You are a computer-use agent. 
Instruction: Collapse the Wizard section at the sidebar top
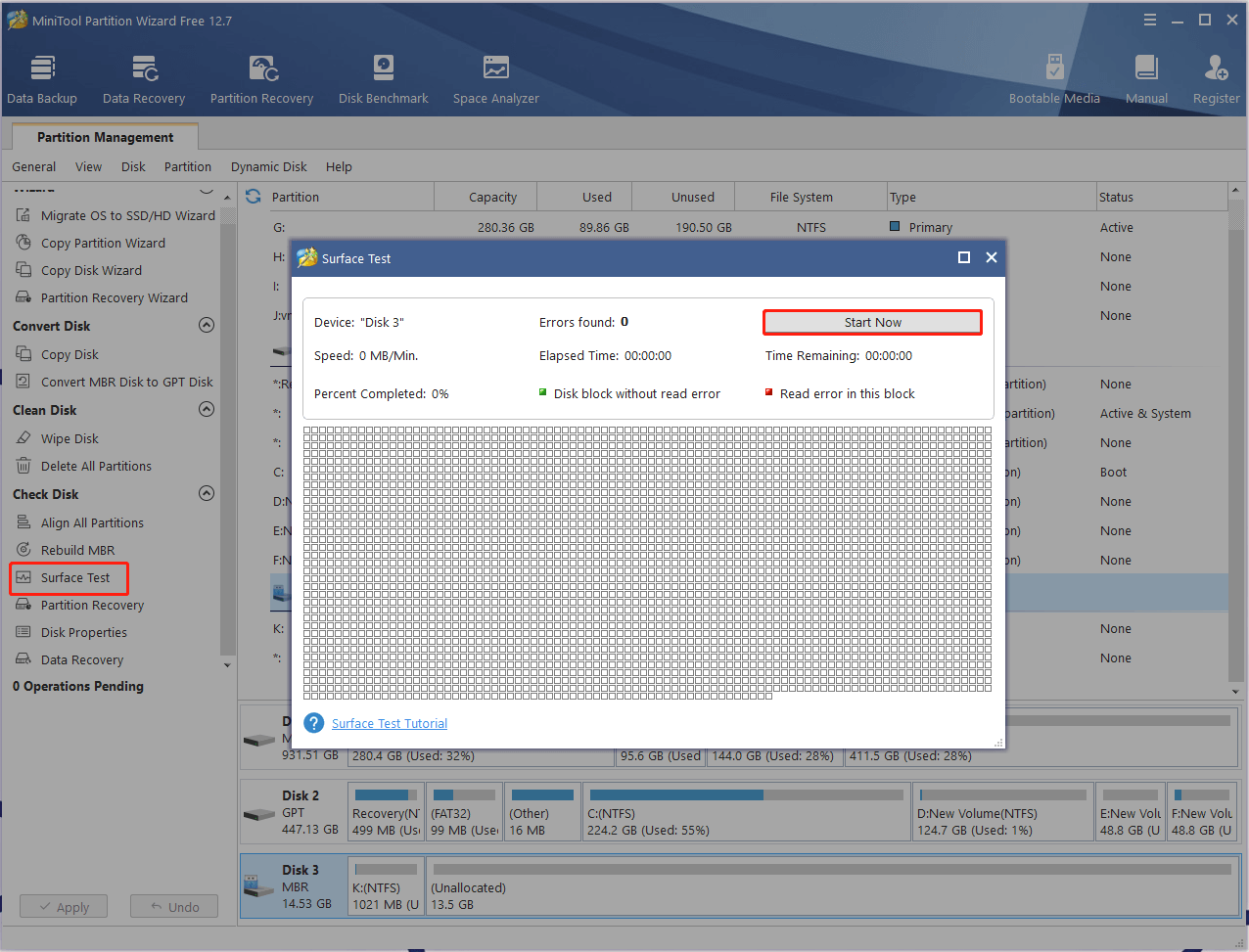pos(207,190)
